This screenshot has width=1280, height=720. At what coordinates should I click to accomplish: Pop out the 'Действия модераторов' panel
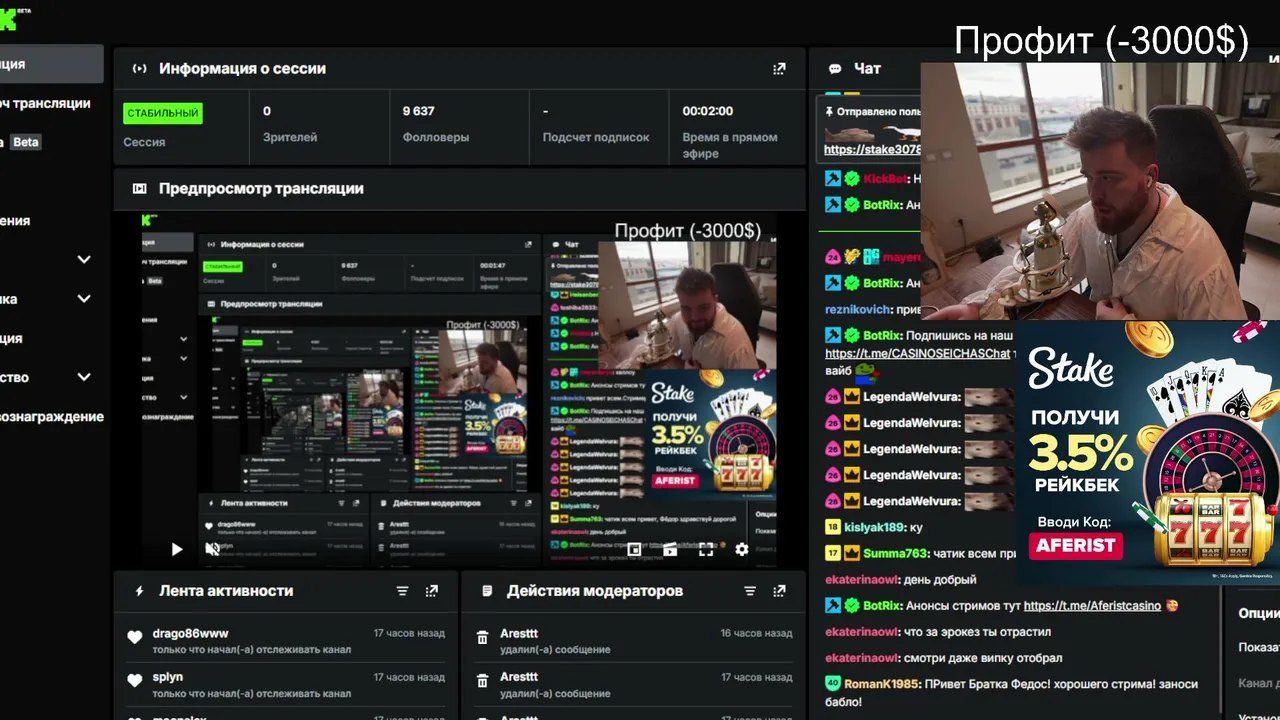779,591
